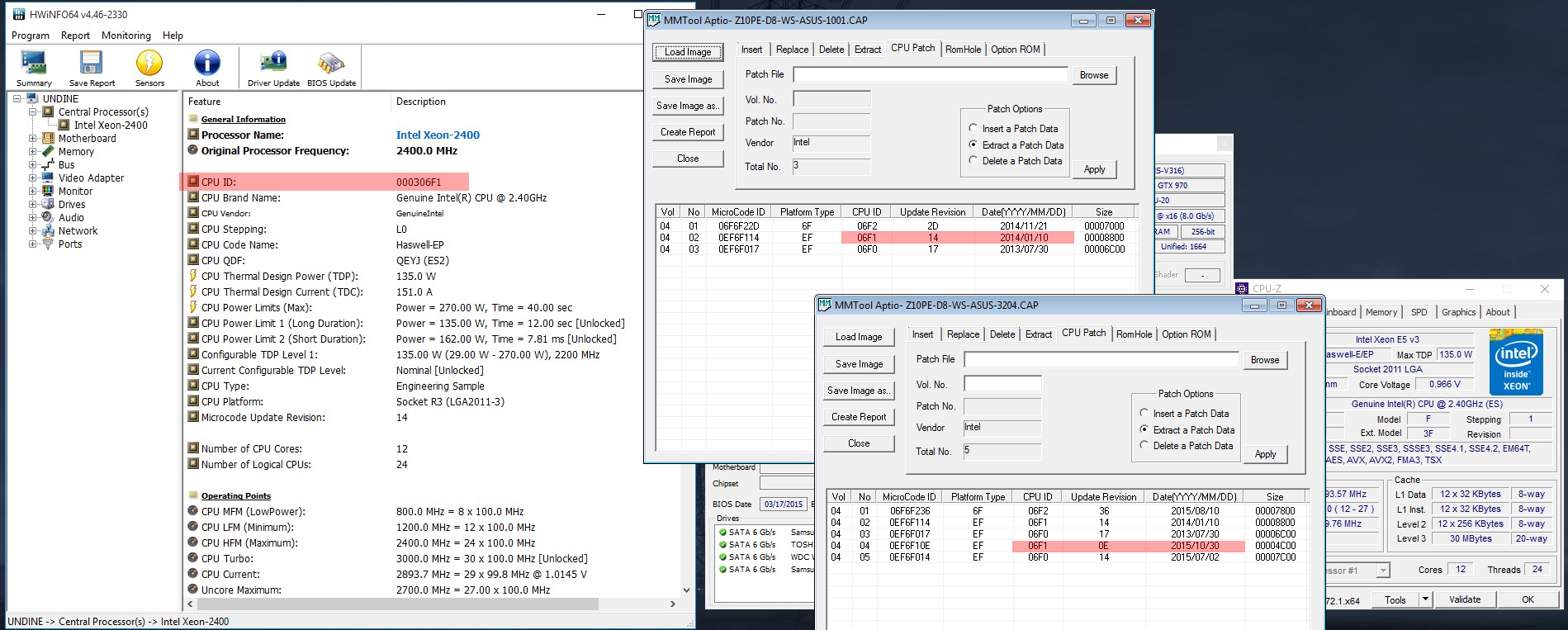Viewport: 1568px width, 630px height.
Task: Open the Tools dropdown arrow in CPU-Z
Action: point(1424,600)
